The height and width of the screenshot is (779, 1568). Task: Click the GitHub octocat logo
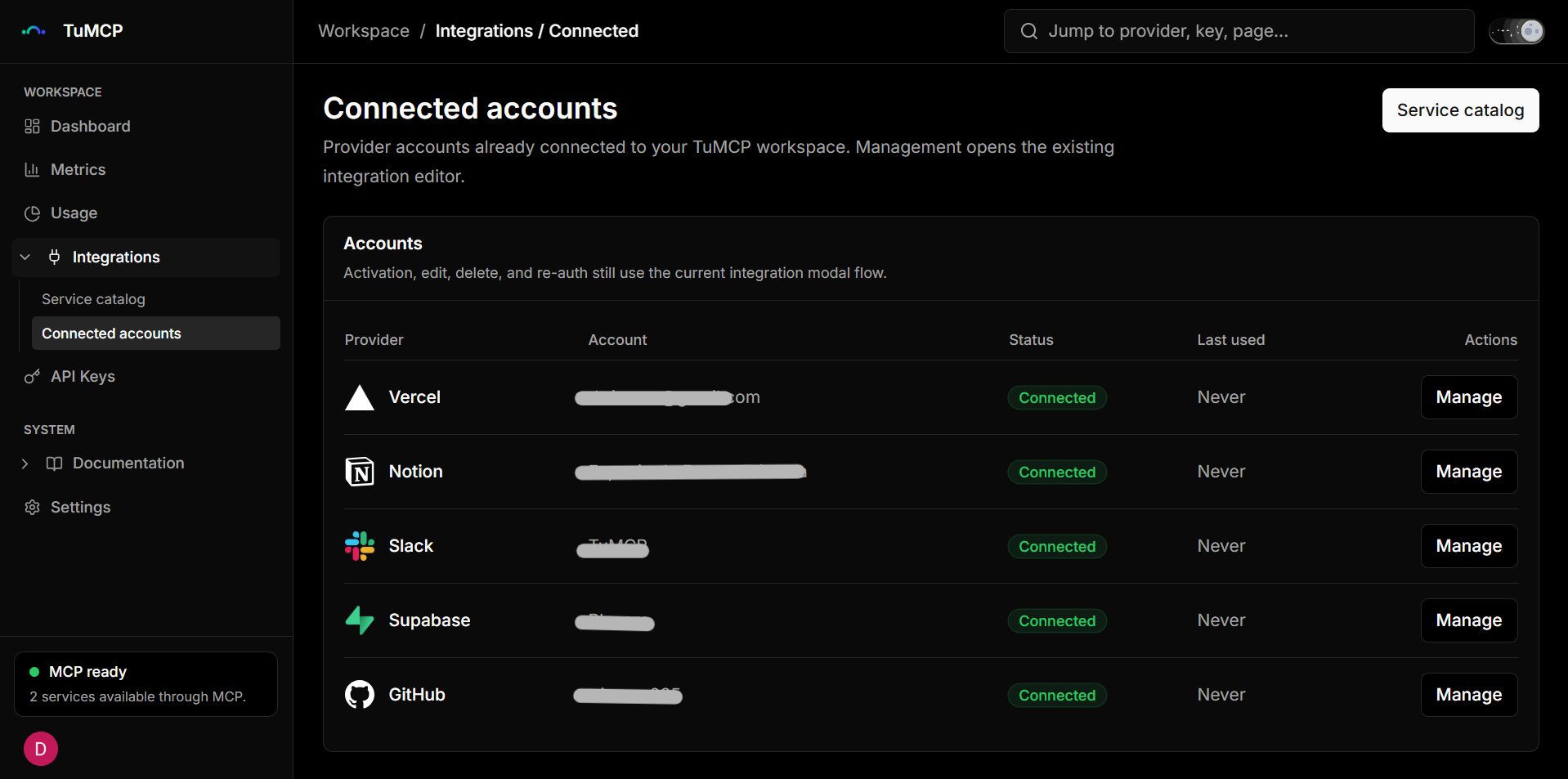[x=360, y=695]
